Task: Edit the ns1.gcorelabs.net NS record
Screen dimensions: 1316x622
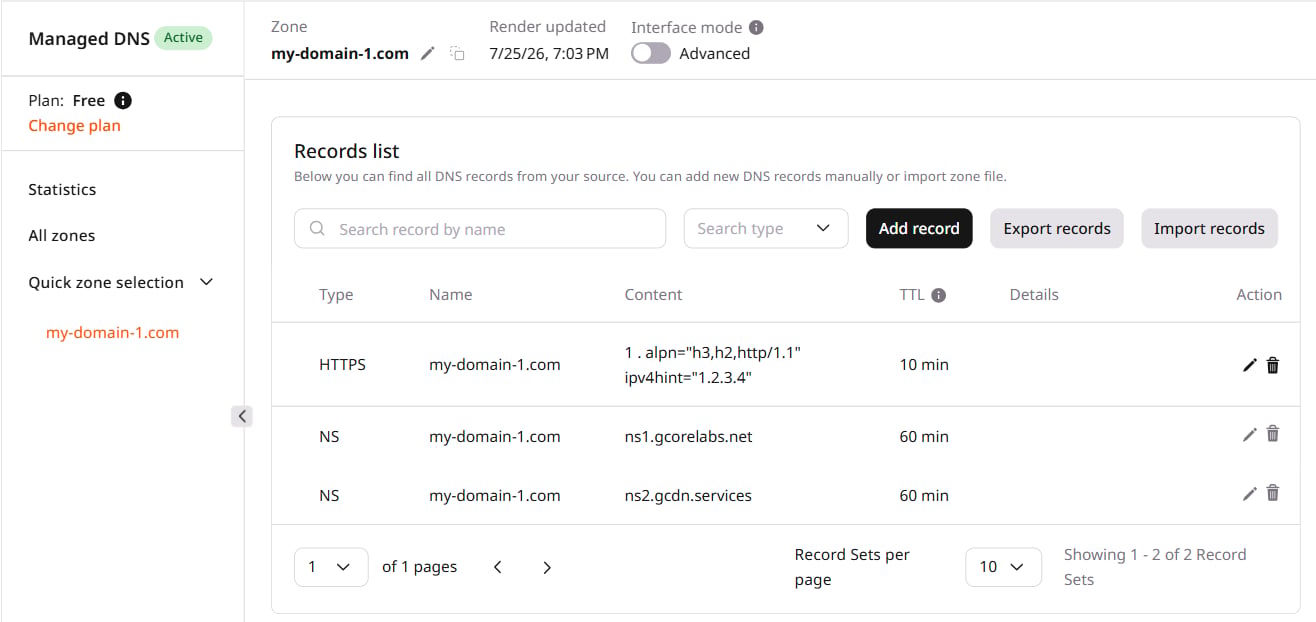Action: 1249,434
